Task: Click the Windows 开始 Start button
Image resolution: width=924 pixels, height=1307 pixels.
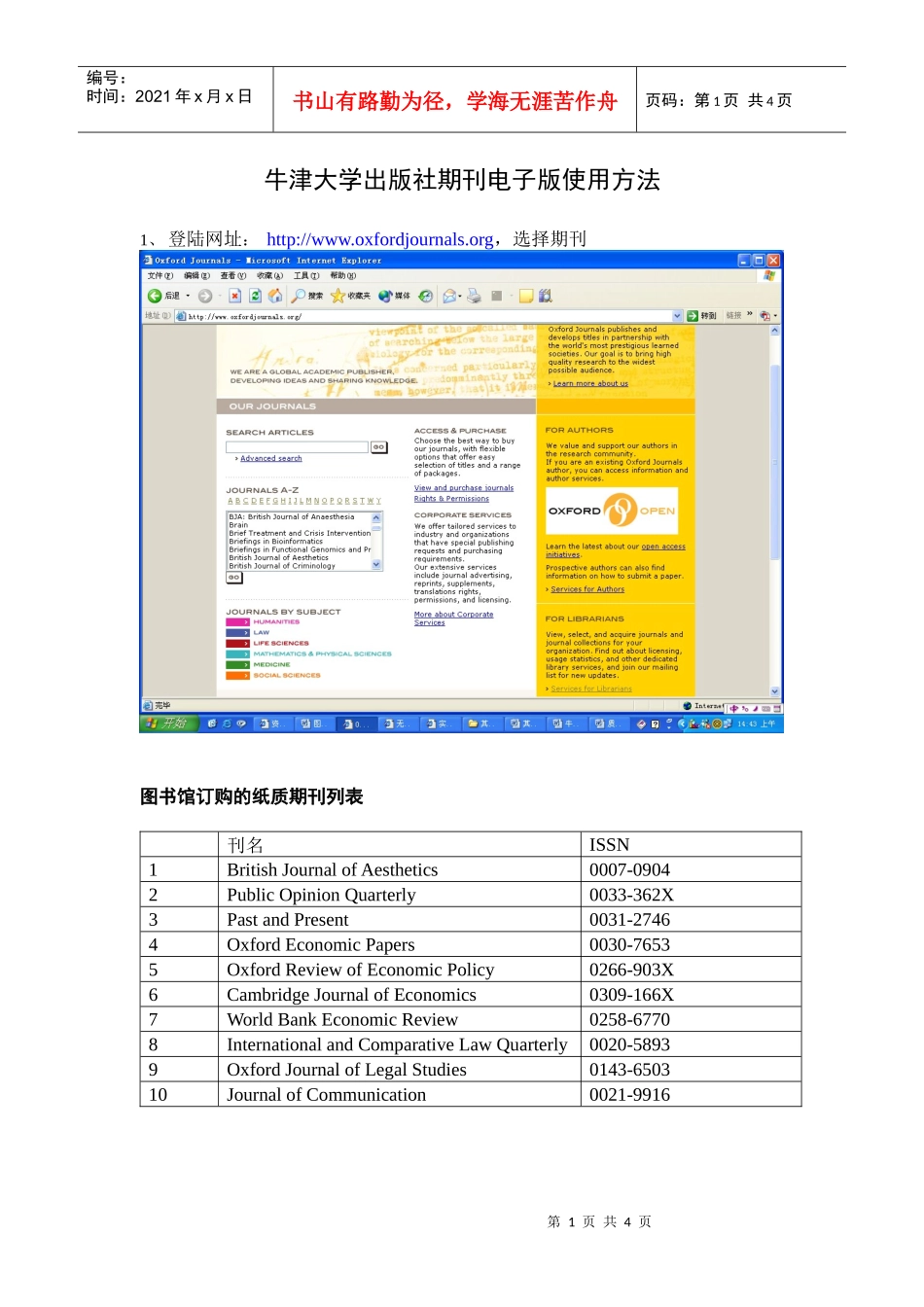Action: (170, 724)
